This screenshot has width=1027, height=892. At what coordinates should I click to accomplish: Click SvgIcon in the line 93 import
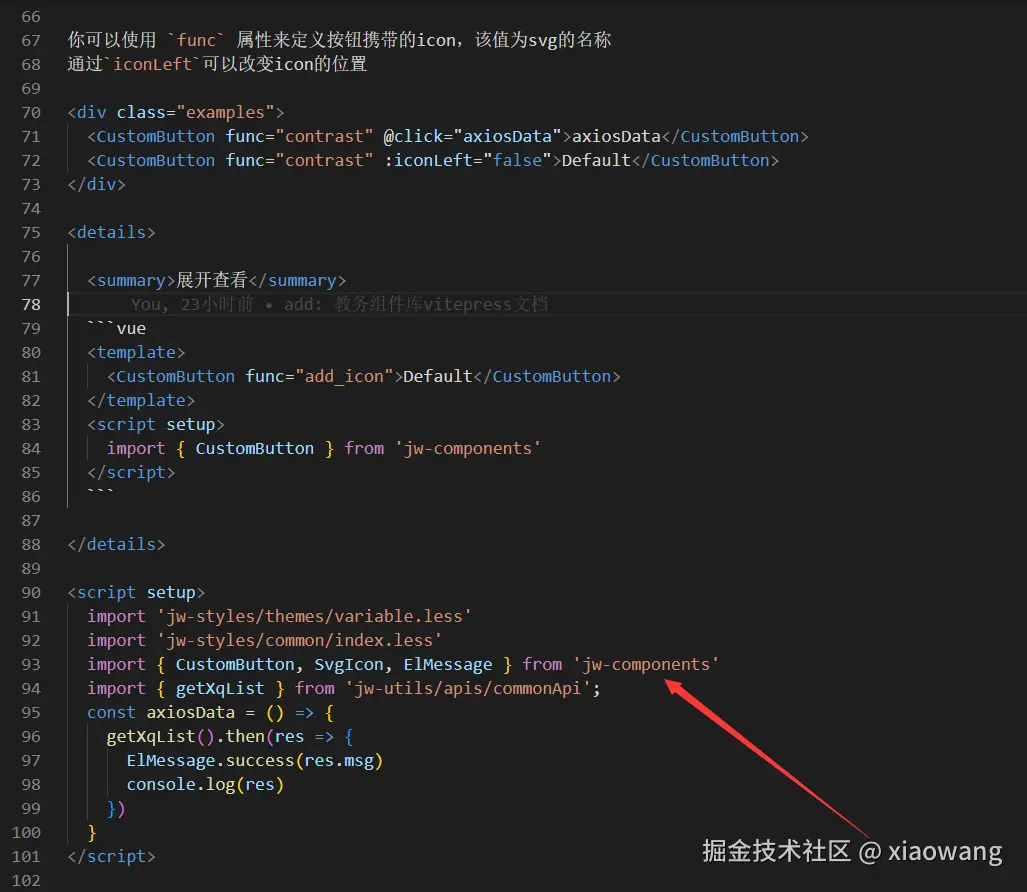[348, 665]
